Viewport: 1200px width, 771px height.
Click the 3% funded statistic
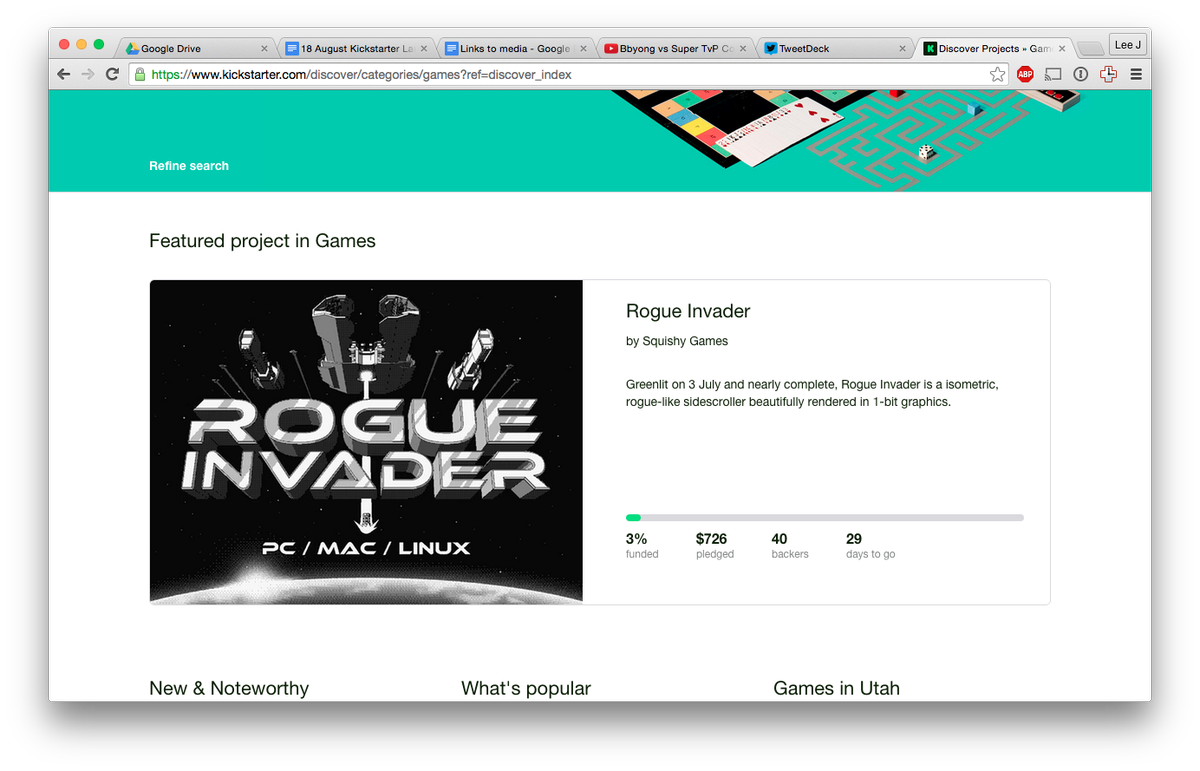[x=642, y=545]
